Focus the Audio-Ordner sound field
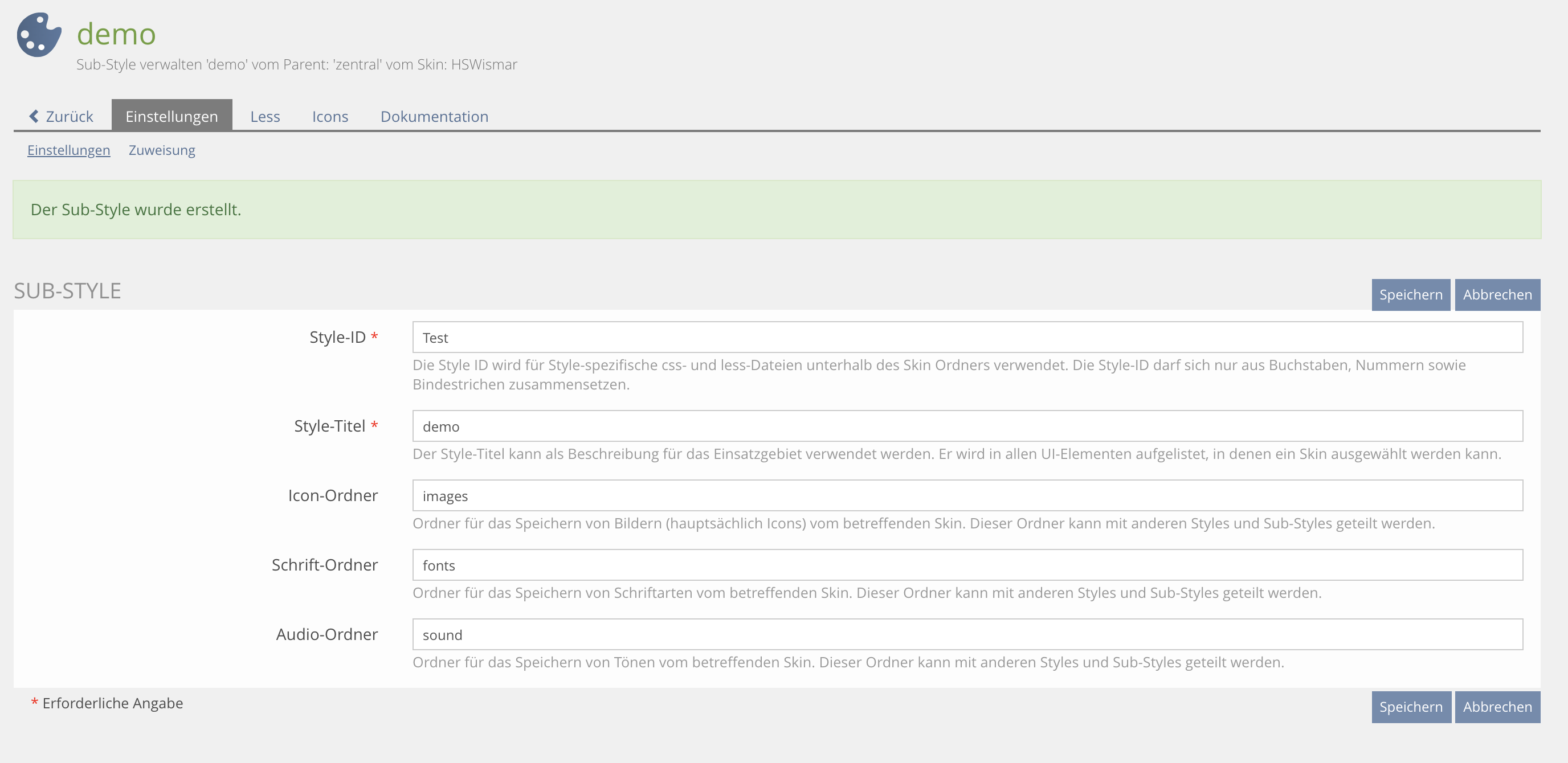 (967, 635)
